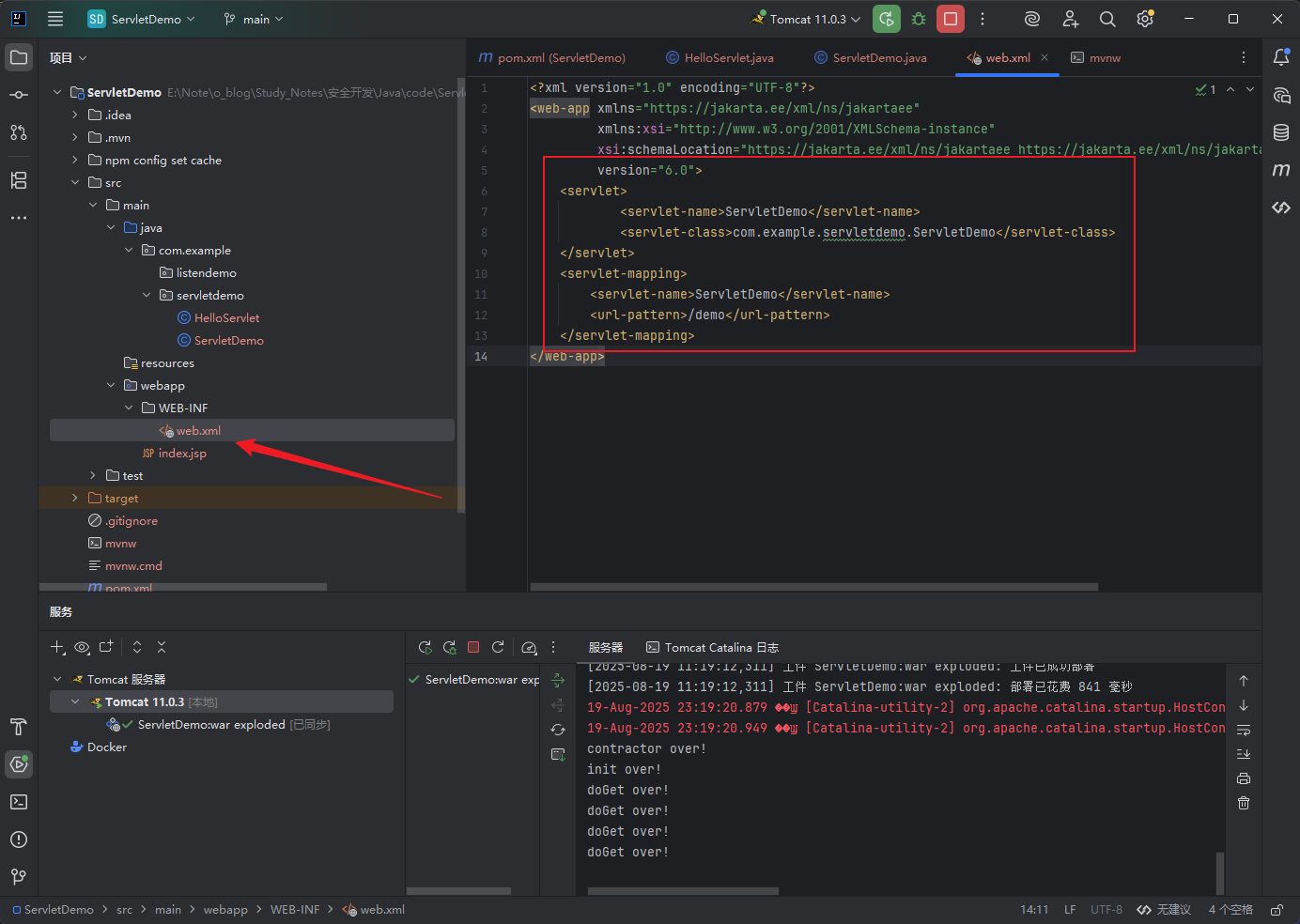This screenshot has height=924, width=1300.
Task: Switch to the Tomcat Catalina log tab
Action: point(712,647)
